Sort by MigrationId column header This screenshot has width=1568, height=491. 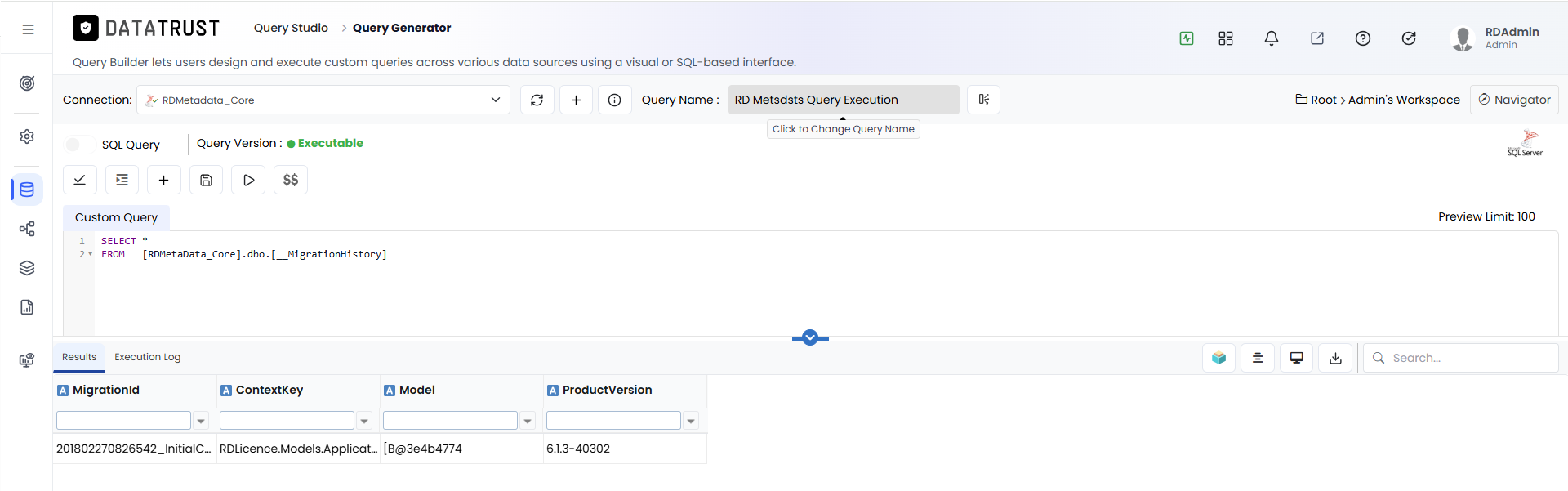click(106, 391)
